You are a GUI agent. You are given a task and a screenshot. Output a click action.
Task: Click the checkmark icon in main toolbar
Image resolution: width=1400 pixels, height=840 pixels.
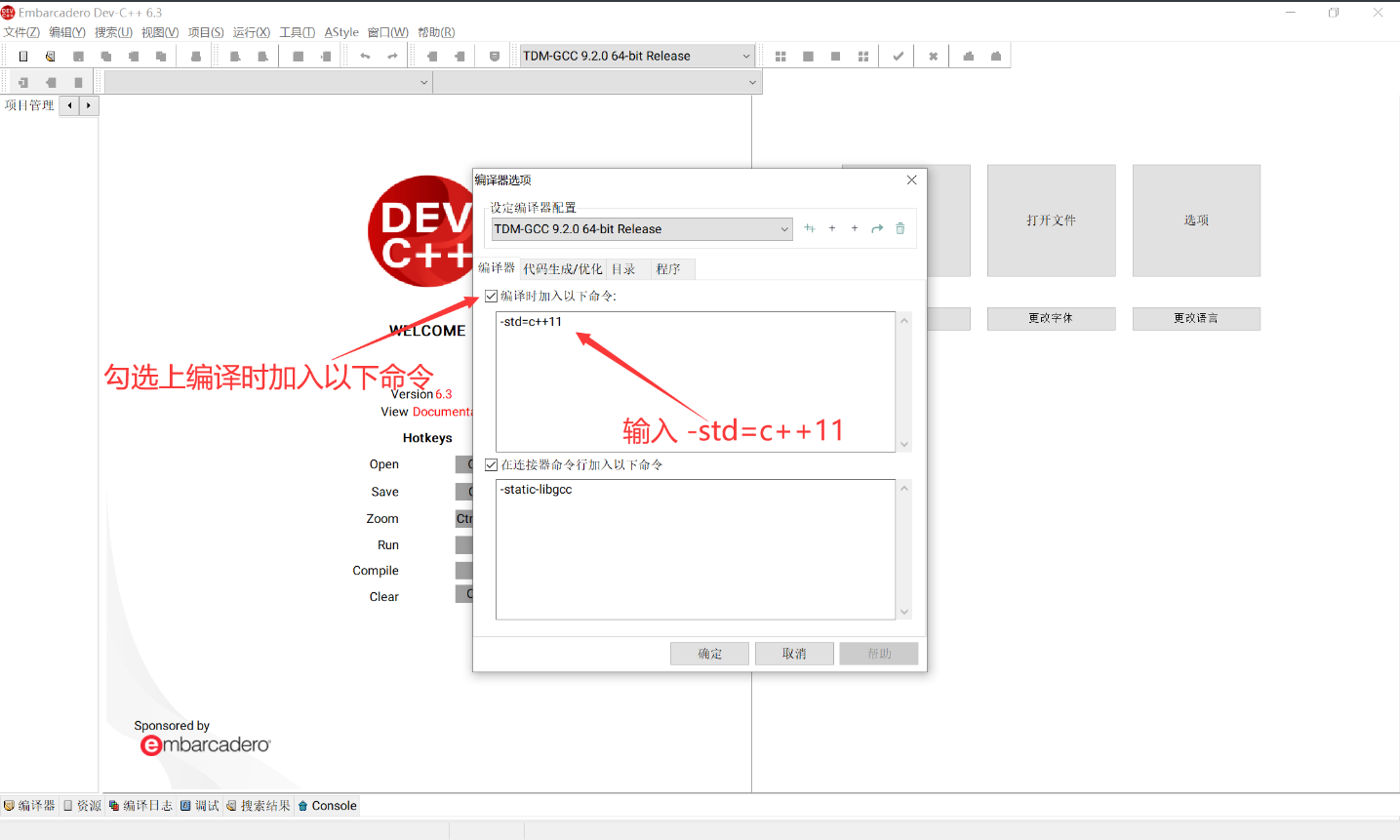coord(898,57)
